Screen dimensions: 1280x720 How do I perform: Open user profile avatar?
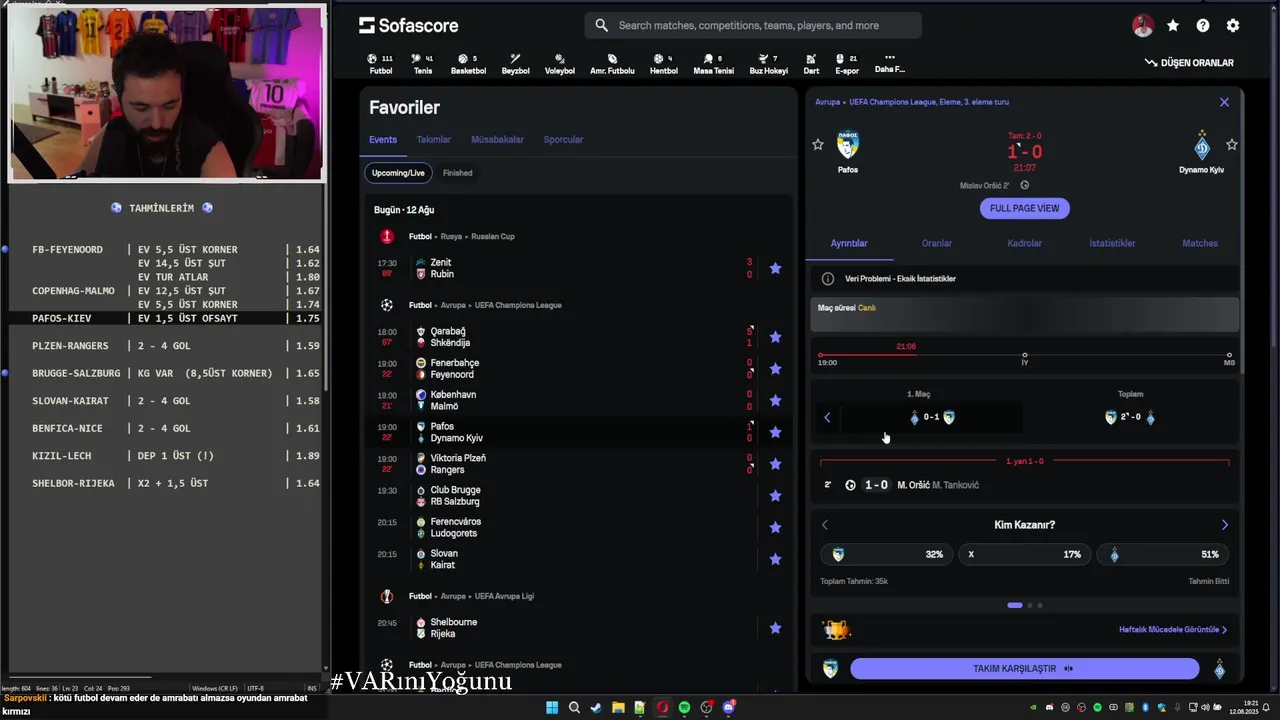point(1143,26)
